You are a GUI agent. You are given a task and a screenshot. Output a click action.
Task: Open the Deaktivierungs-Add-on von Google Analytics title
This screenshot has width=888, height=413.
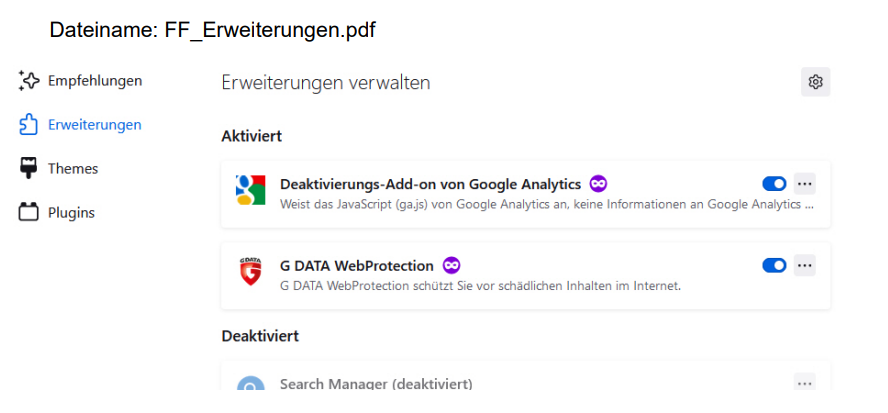pos(430,184)
